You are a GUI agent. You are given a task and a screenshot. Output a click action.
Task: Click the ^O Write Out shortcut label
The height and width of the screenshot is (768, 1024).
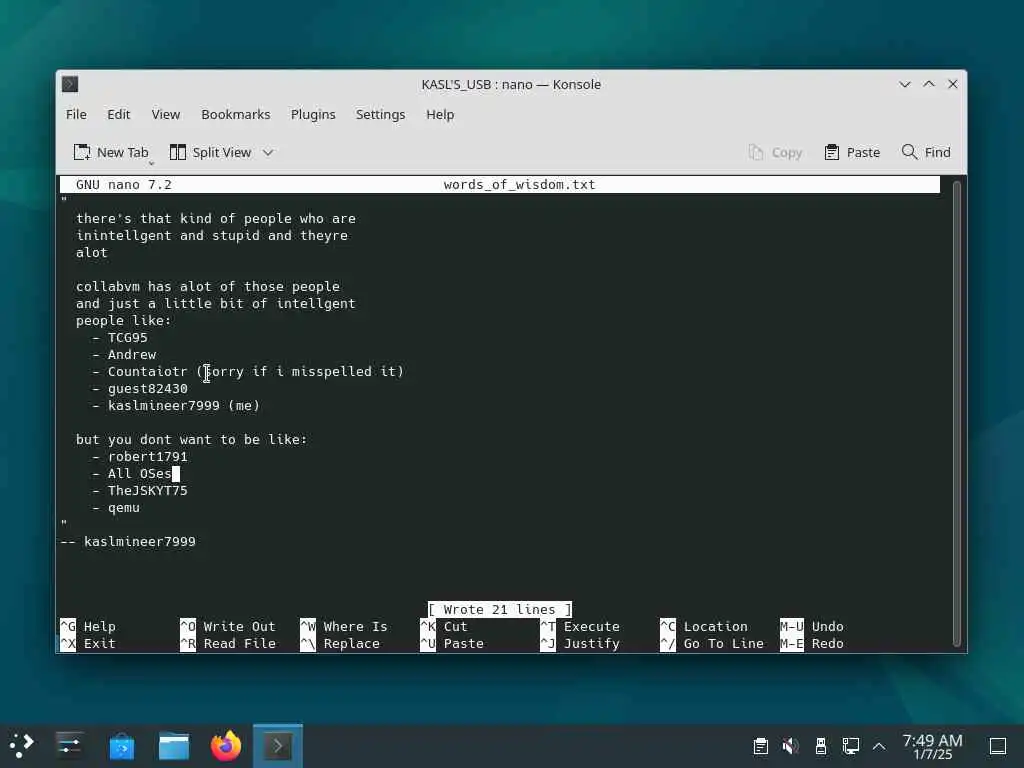(x=228, y=626)
